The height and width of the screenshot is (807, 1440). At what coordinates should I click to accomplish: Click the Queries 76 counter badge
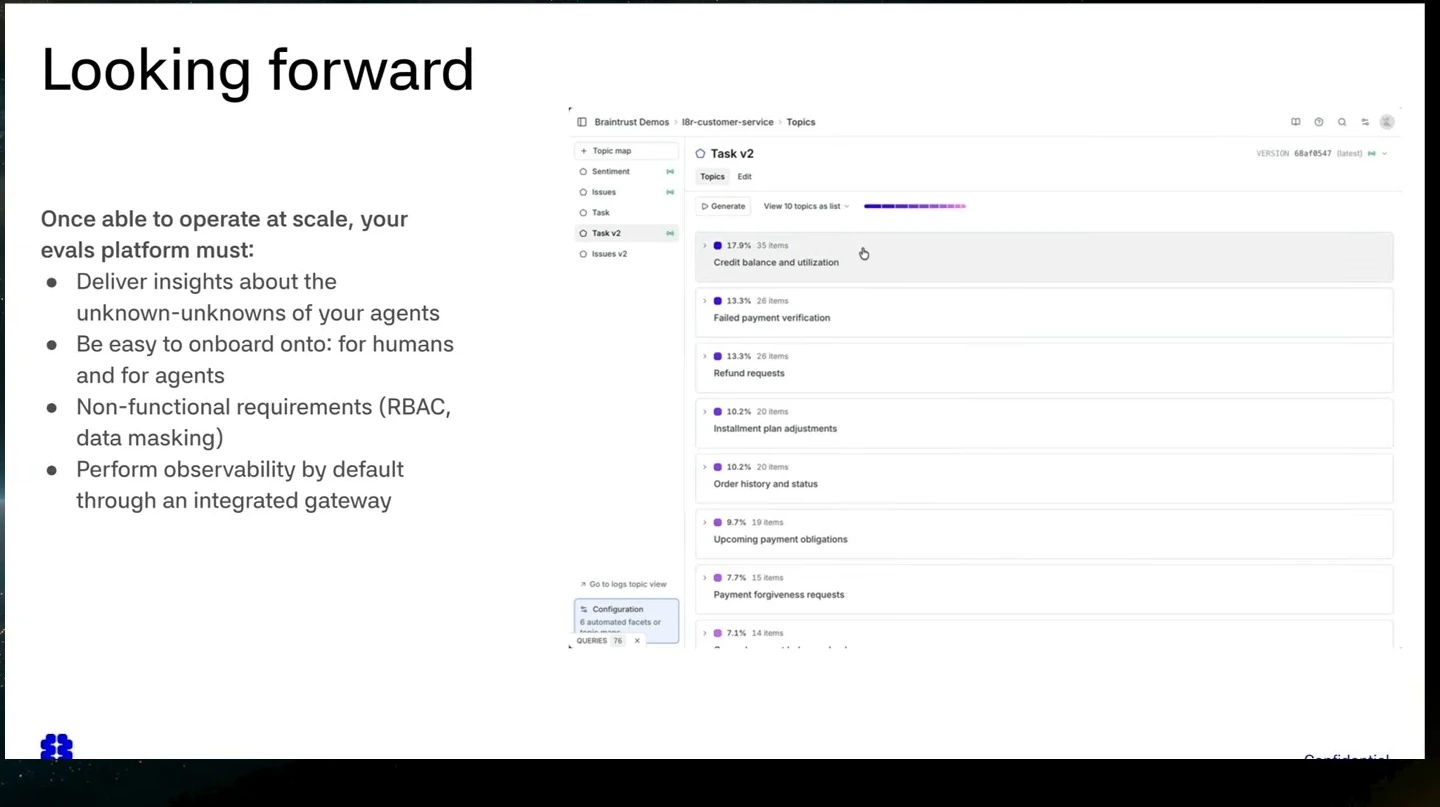pos(618,641)
